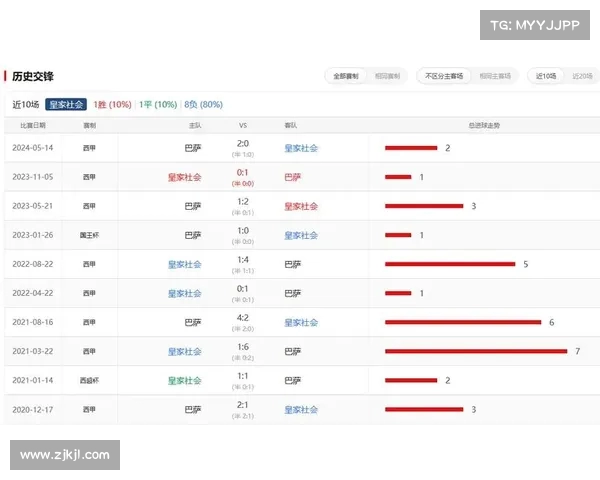600x480 pixels.
Task: Open 皇家社会 link in 2022-04-22 row
Action: click(x=184, y=294)
